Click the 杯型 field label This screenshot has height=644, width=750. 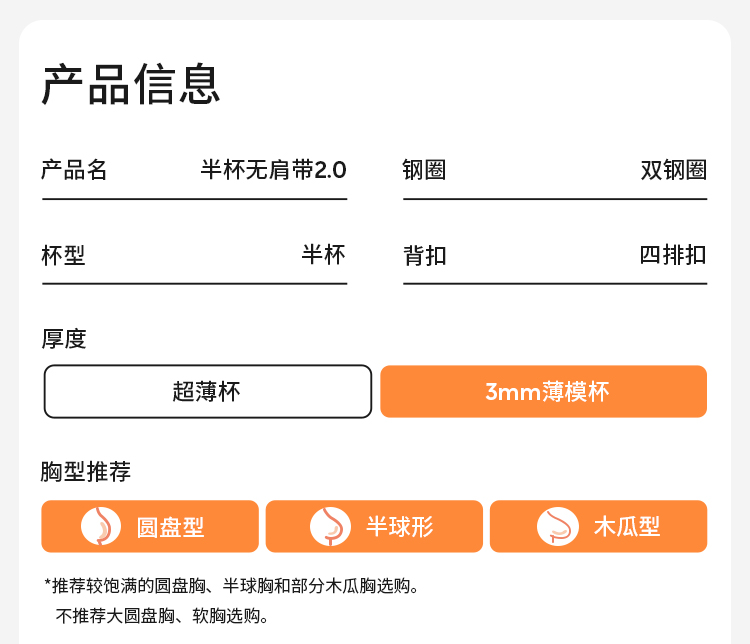pyautogui.click(x=63, y=256)
